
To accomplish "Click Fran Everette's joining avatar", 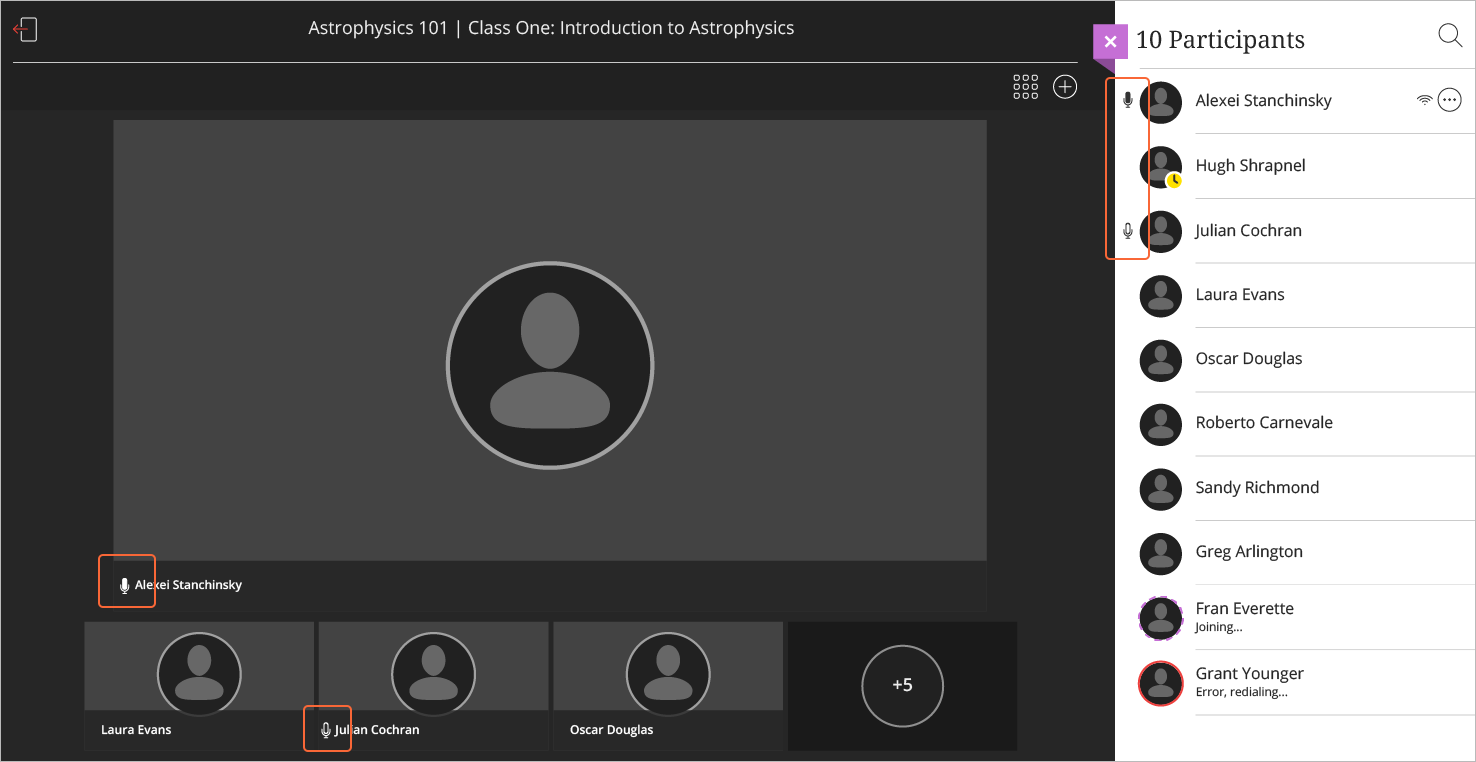I will click(1160, 618).
